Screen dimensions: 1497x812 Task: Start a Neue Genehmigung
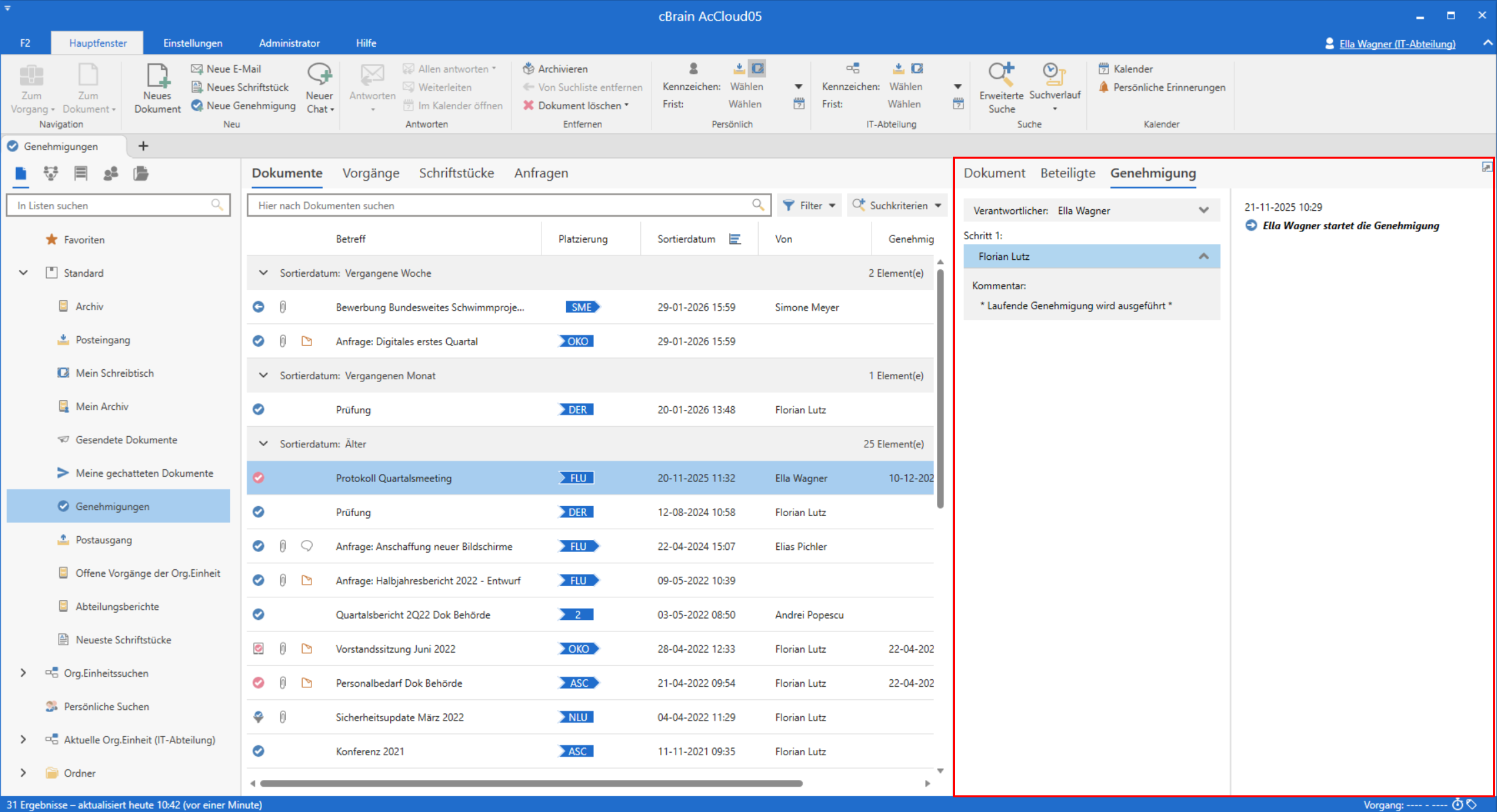[243, 105]
